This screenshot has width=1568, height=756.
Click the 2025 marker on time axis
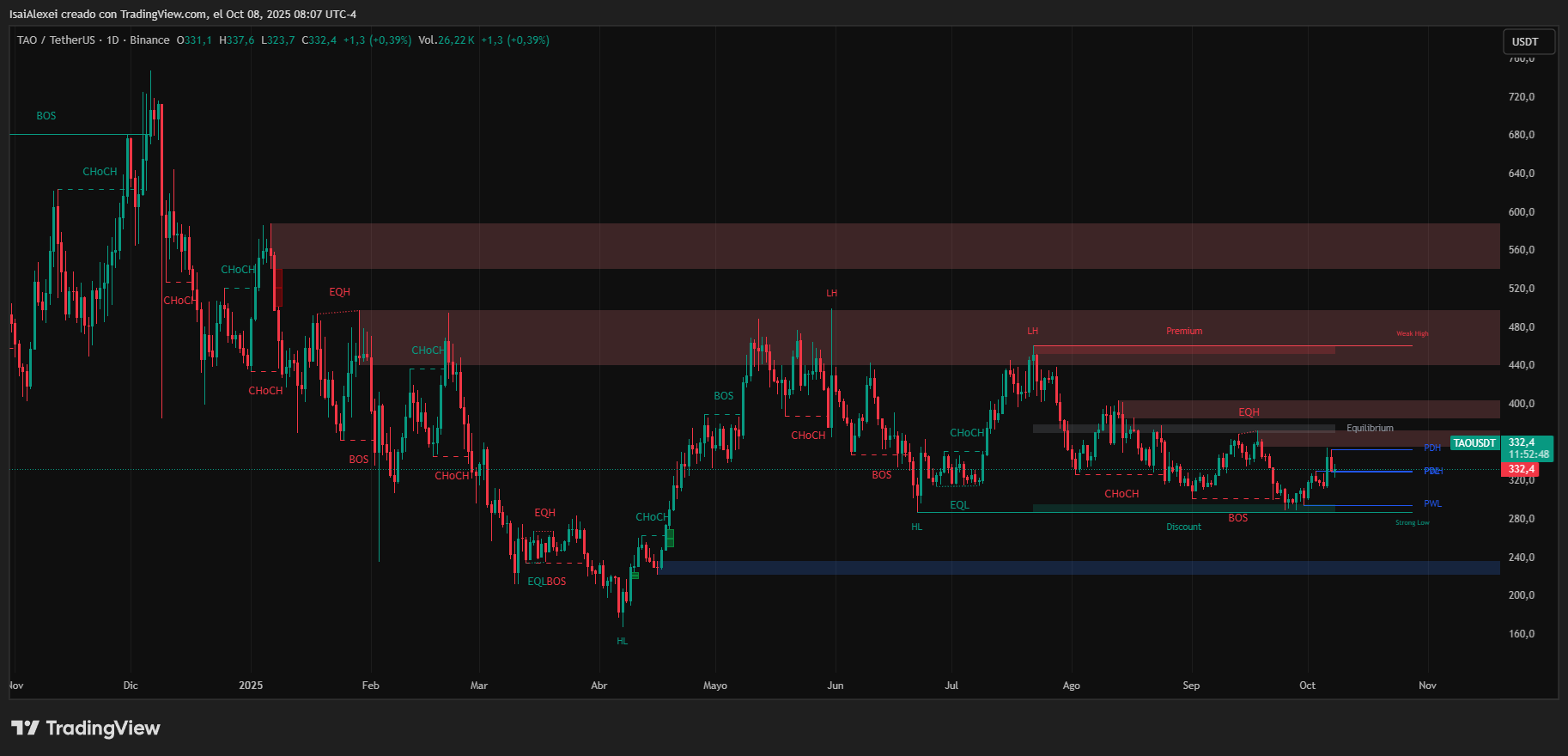(x=251, y=686)
